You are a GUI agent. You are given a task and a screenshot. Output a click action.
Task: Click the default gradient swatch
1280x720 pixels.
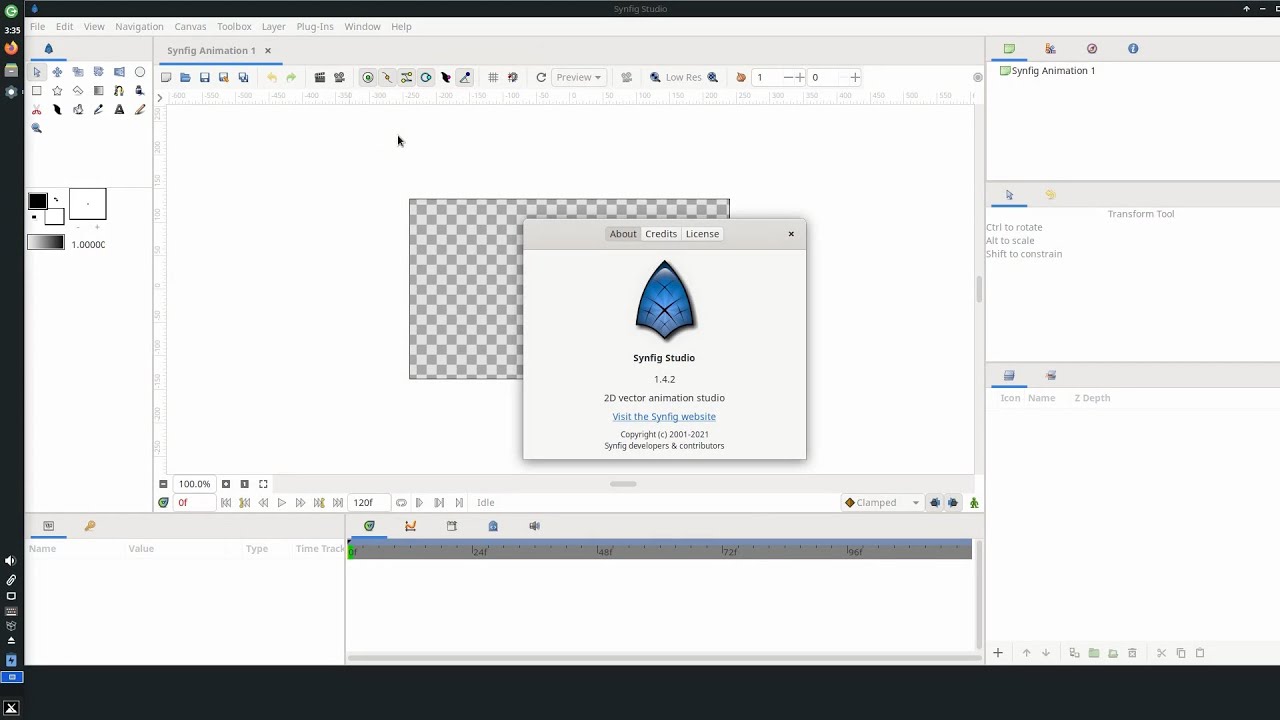[46, 243]
